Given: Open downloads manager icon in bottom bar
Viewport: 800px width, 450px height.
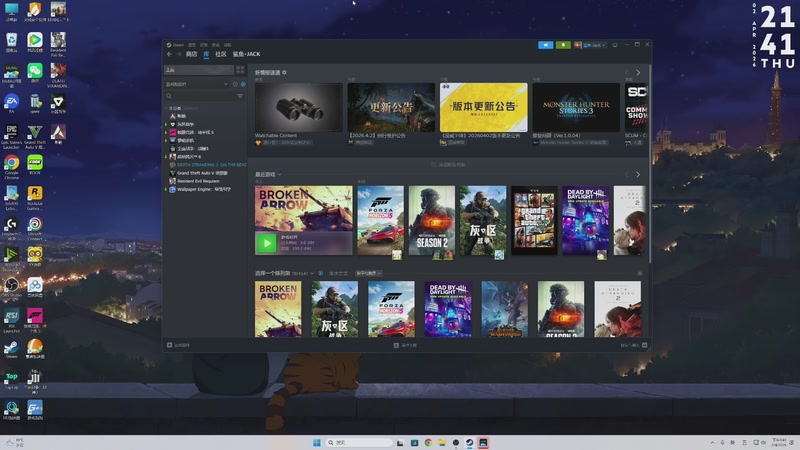Looking at the screenshot, I should [396, 345].
